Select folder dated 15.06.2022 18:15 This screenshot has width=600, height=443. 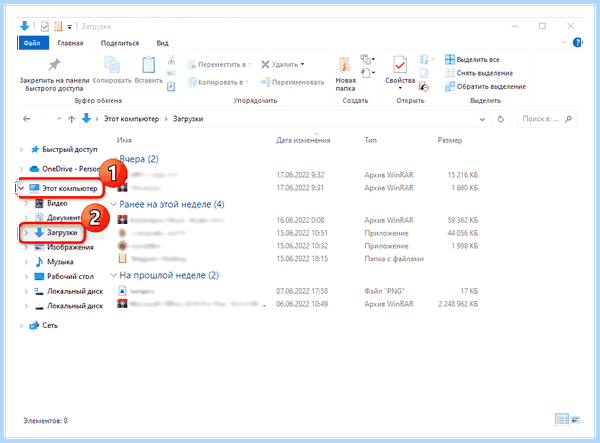pos(298,259)
